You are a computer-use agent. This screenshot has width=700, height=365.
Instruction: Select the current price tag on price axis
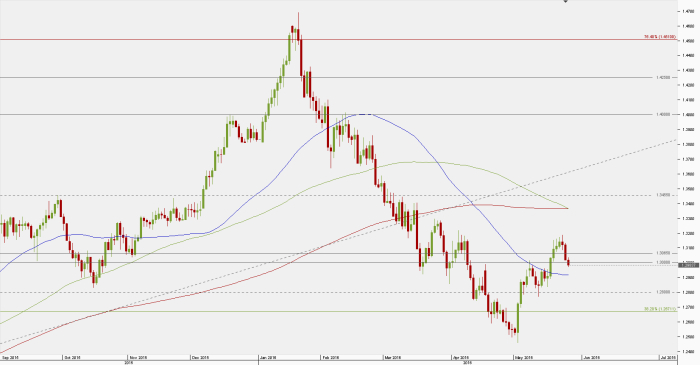(x=688, y=265)
